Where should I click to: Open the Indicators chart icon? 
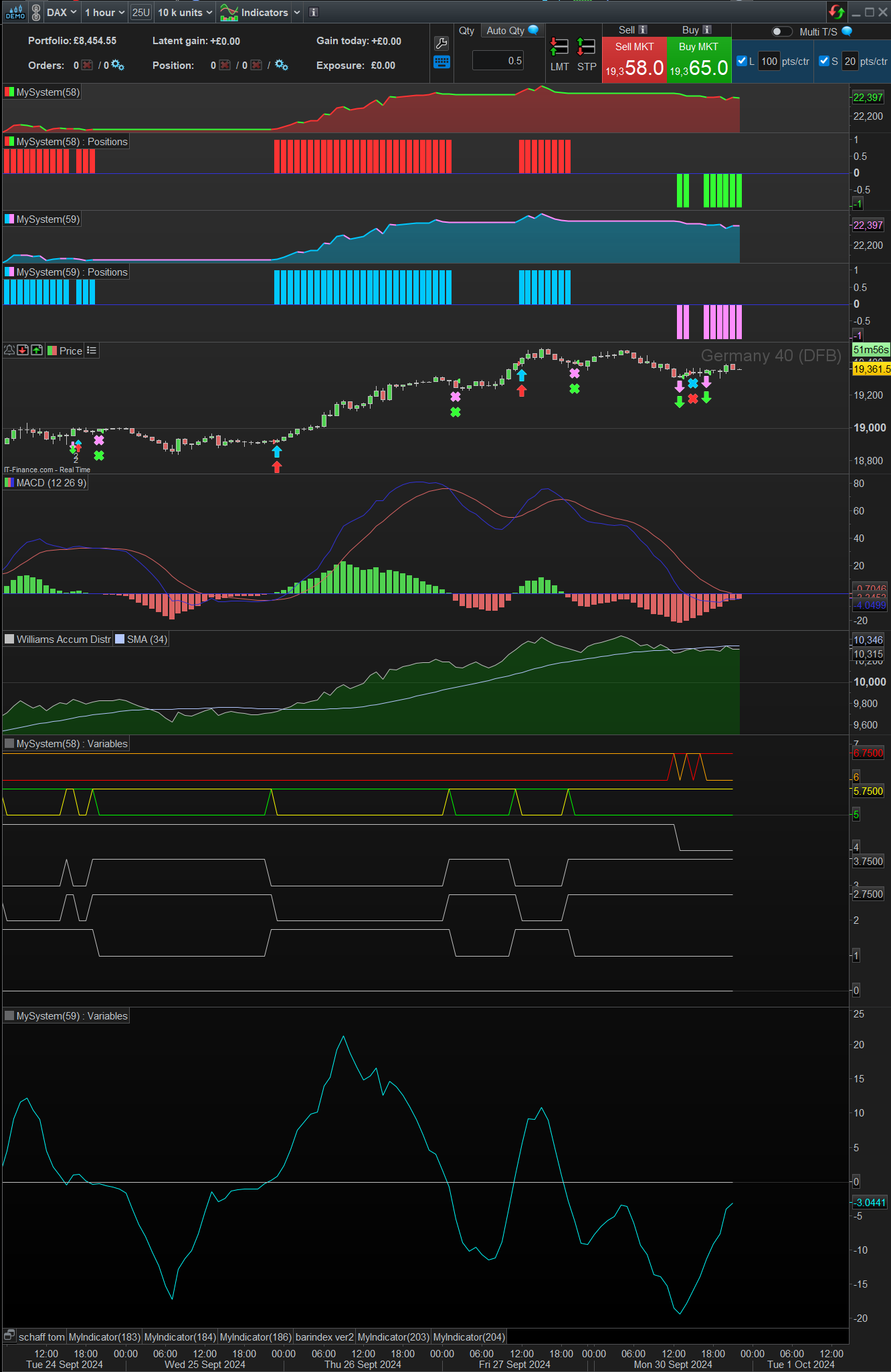pyautogui.click(x=229, y=12)
